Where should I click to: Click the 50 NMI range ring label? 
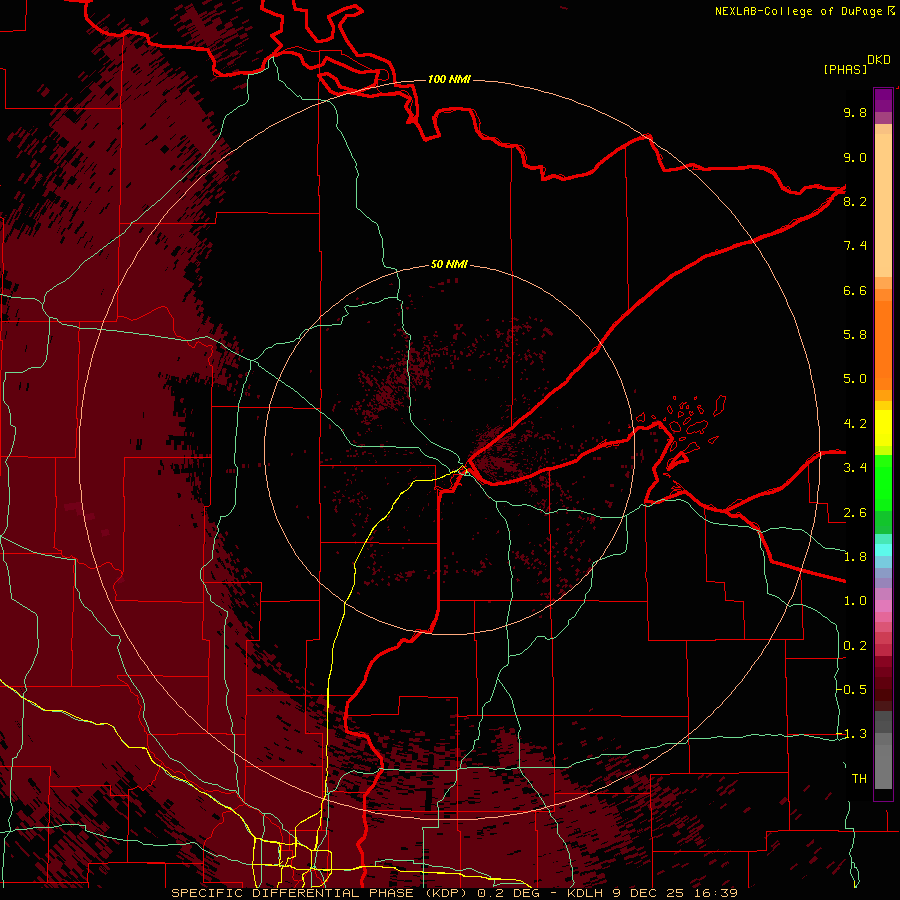(x=449, y=264)
